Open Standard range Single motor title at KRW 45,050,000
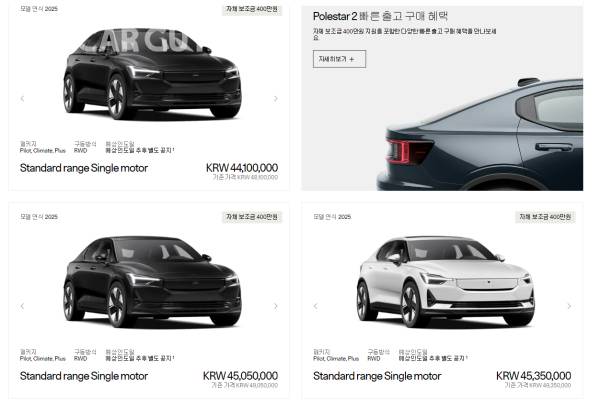This screenshot has width=600, height=406. (84, 376)
